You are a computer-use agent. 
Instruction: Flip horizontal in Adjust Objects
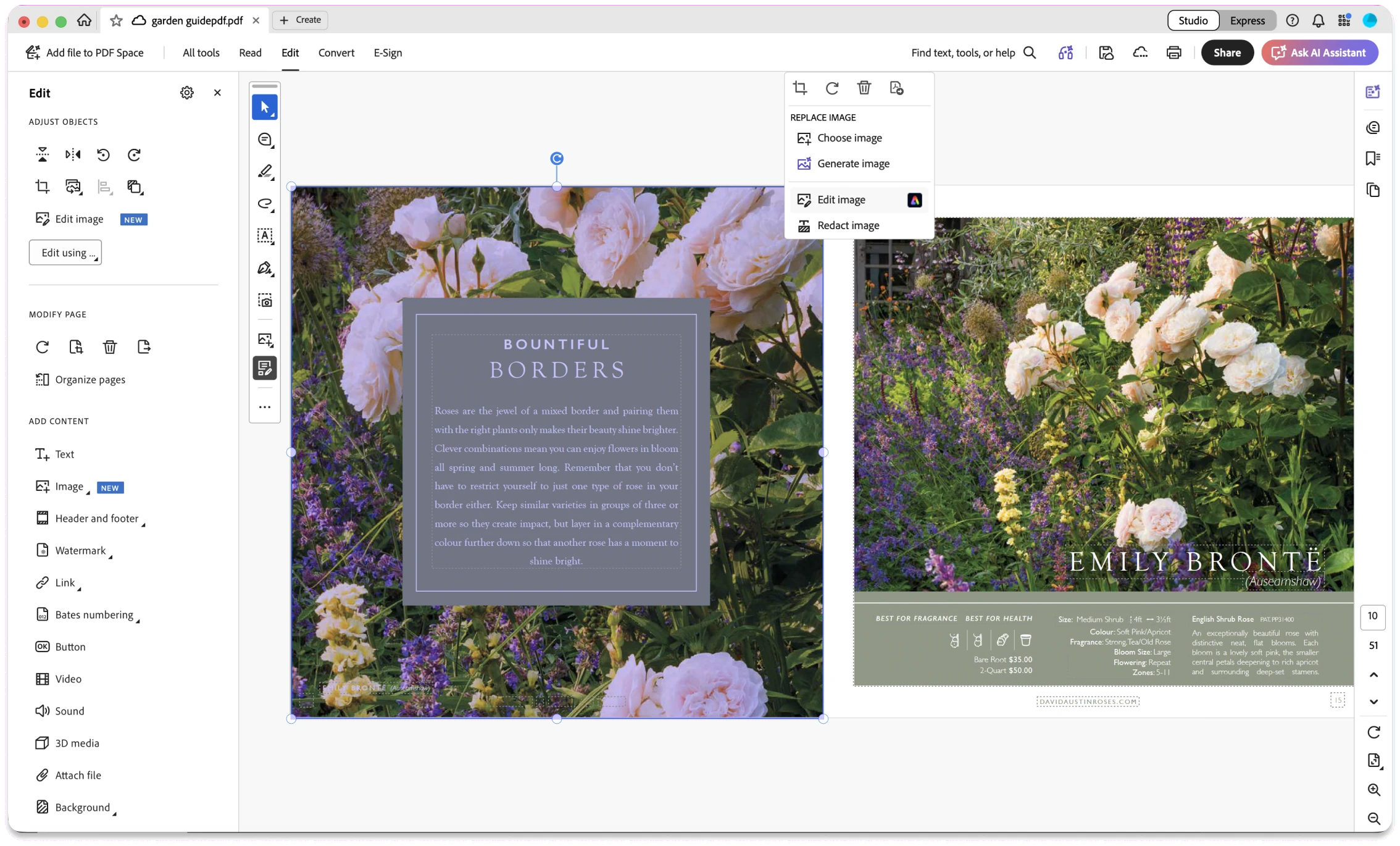pyautogui.click(x=73, y=154)
